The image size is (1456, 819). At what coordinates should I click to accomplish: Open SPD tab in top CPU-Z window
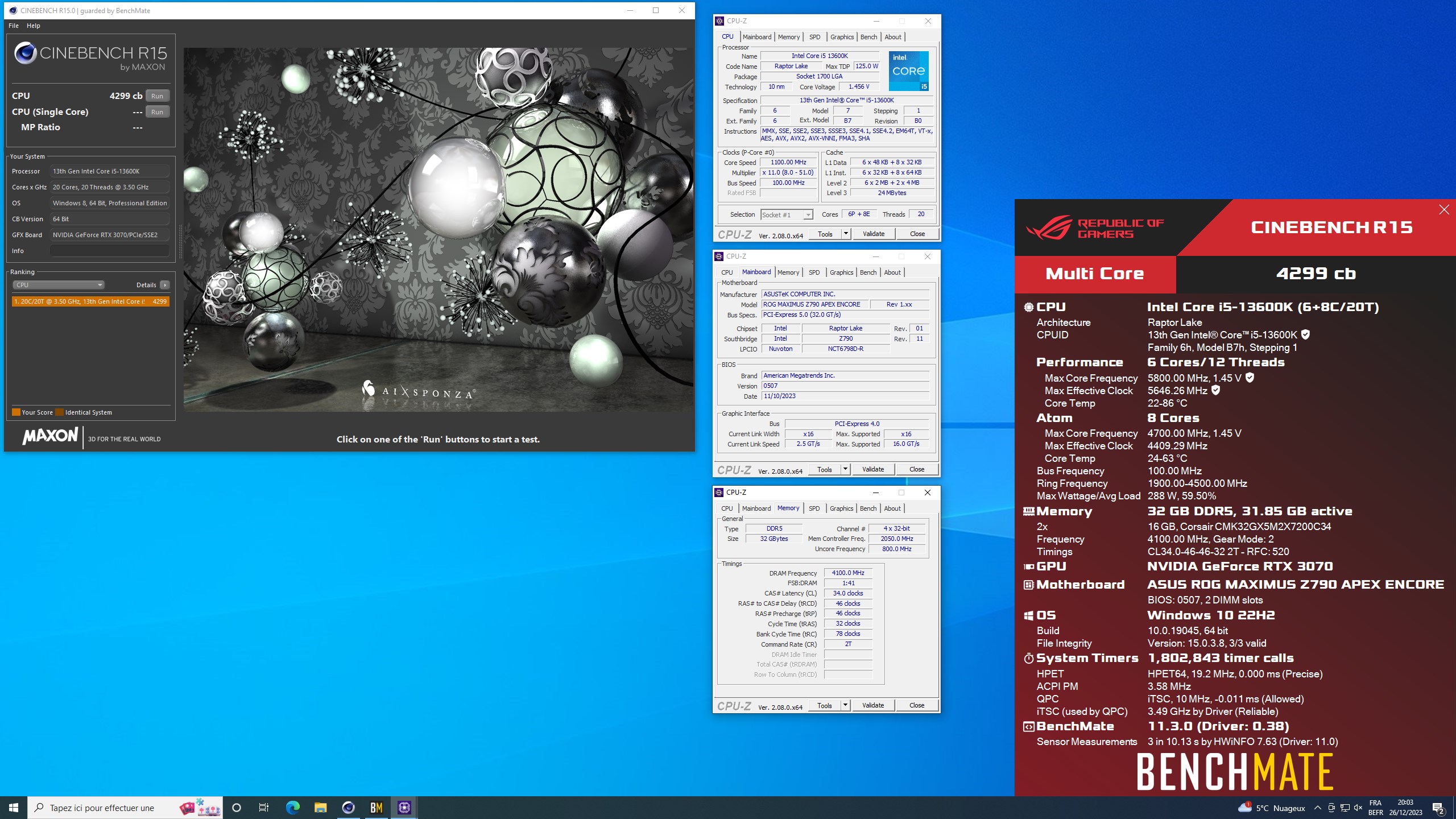click(815, 37)
